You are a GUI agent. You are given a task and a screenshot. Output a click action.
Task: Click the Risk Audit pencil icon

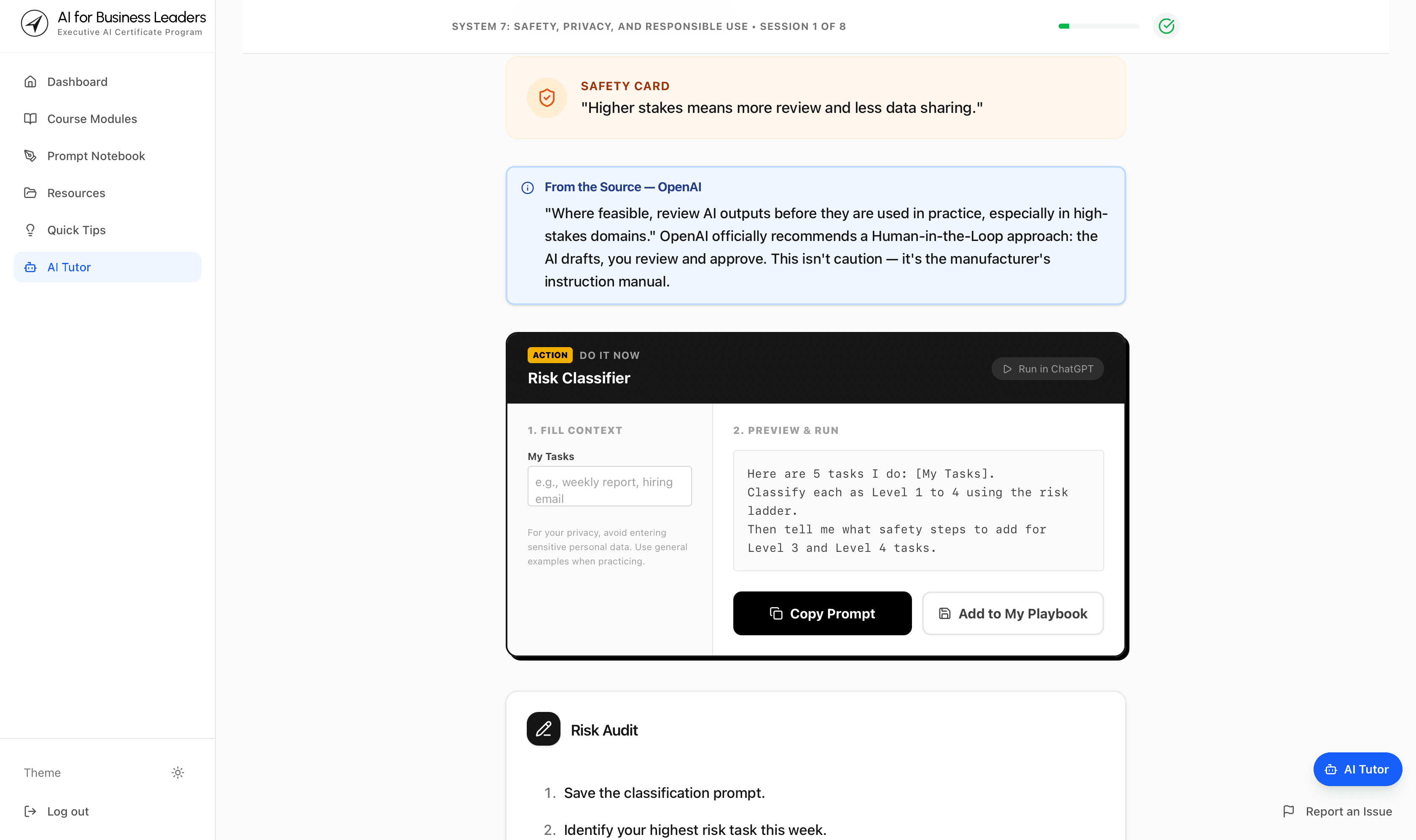point(544,729)
